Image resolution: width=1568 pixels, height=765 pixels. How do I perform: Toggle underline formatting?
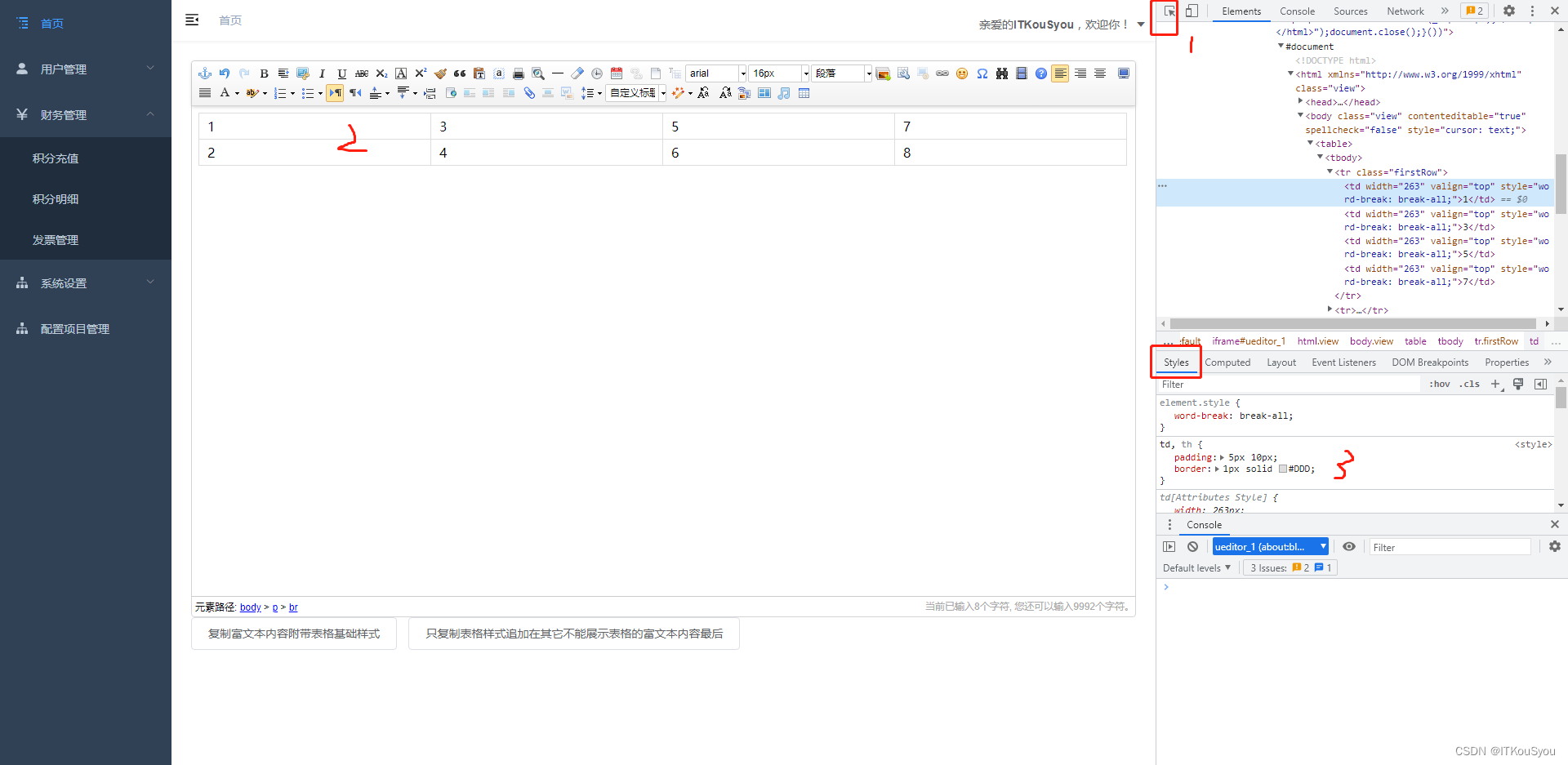tap(342, 73)
